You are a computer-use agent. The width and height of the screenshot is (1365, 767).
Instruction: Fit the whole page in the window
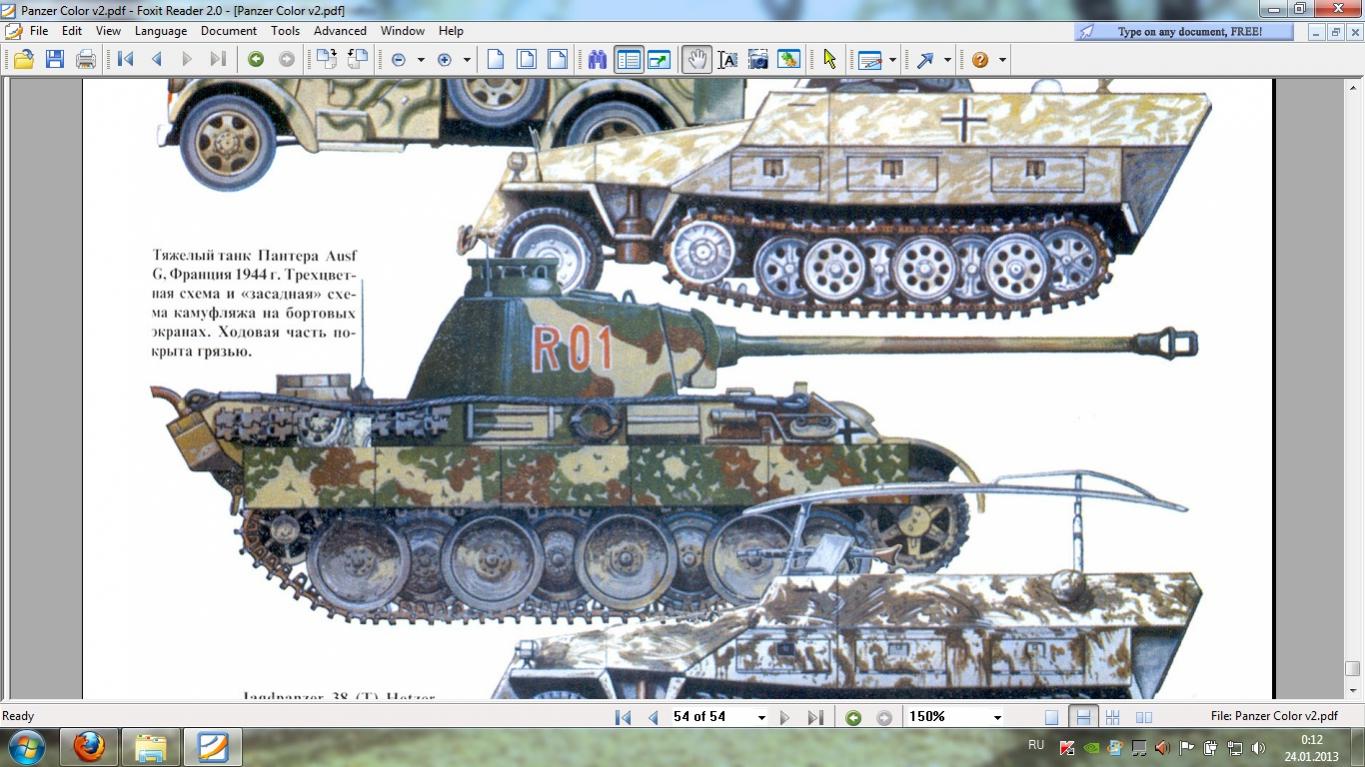click(x=526, y=59)
